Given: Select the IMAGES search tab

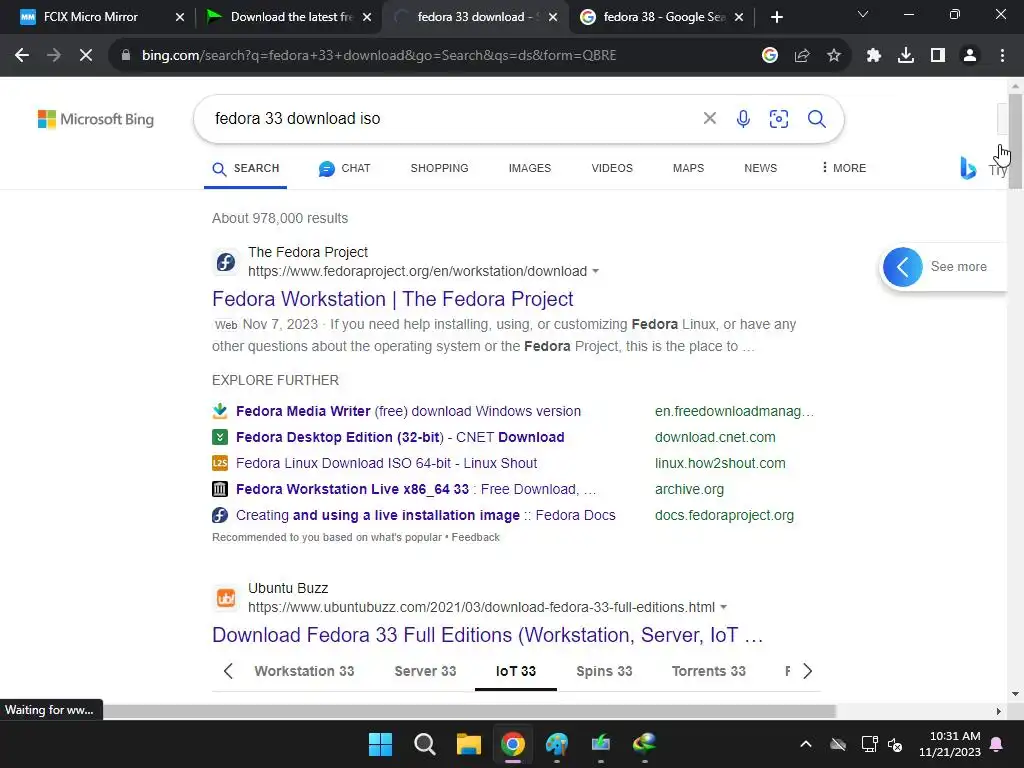Looking at the screenshot, I should (x=530, y=168).
